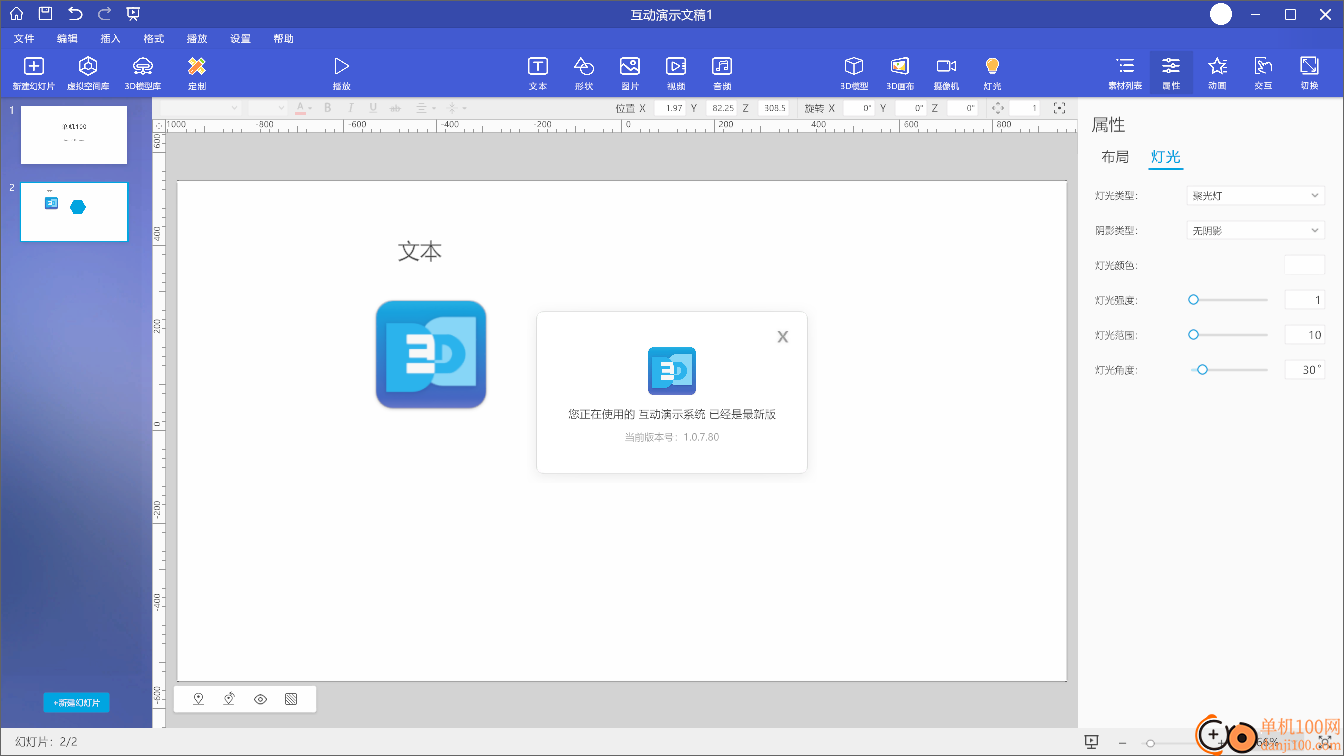This screenshot has height=756, width=1344.
Task: Open the text alignment dropdown
Action: [426, 108]
